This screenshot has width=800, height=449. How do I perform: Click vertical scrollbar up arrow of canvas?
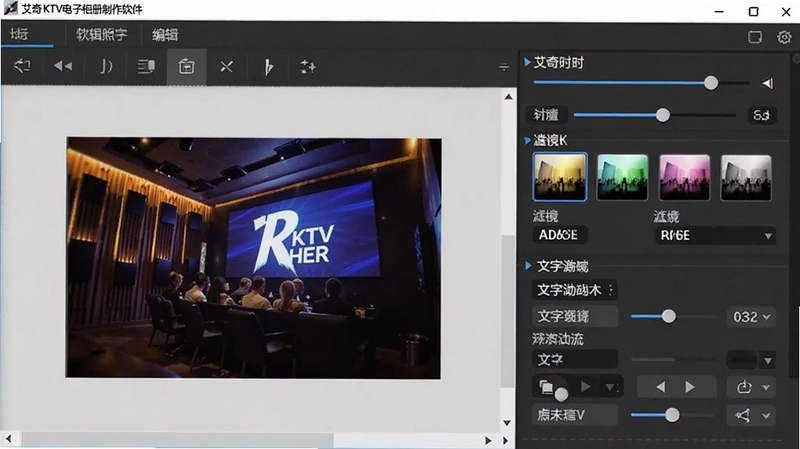click(x=508, y=96)
